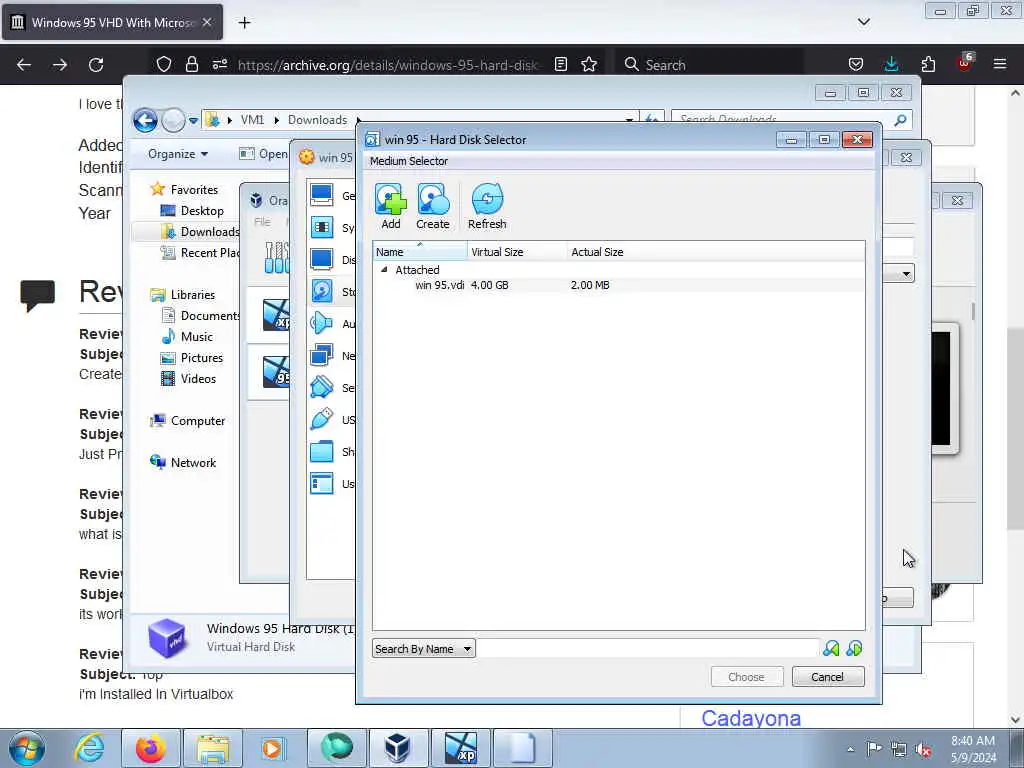The width and height of the screenshot is (1024, 768).
Task: Click the Firefox Search box
Action: coord(711,65)
